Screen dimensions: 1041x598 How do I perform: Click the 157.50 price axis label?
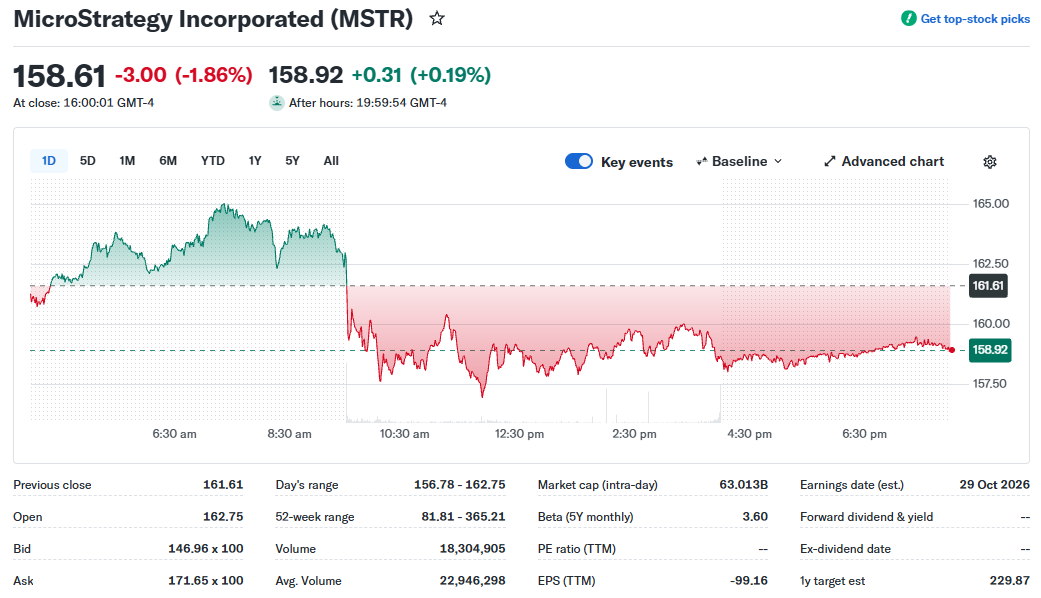pyautogui.click(x=989, y=383)
